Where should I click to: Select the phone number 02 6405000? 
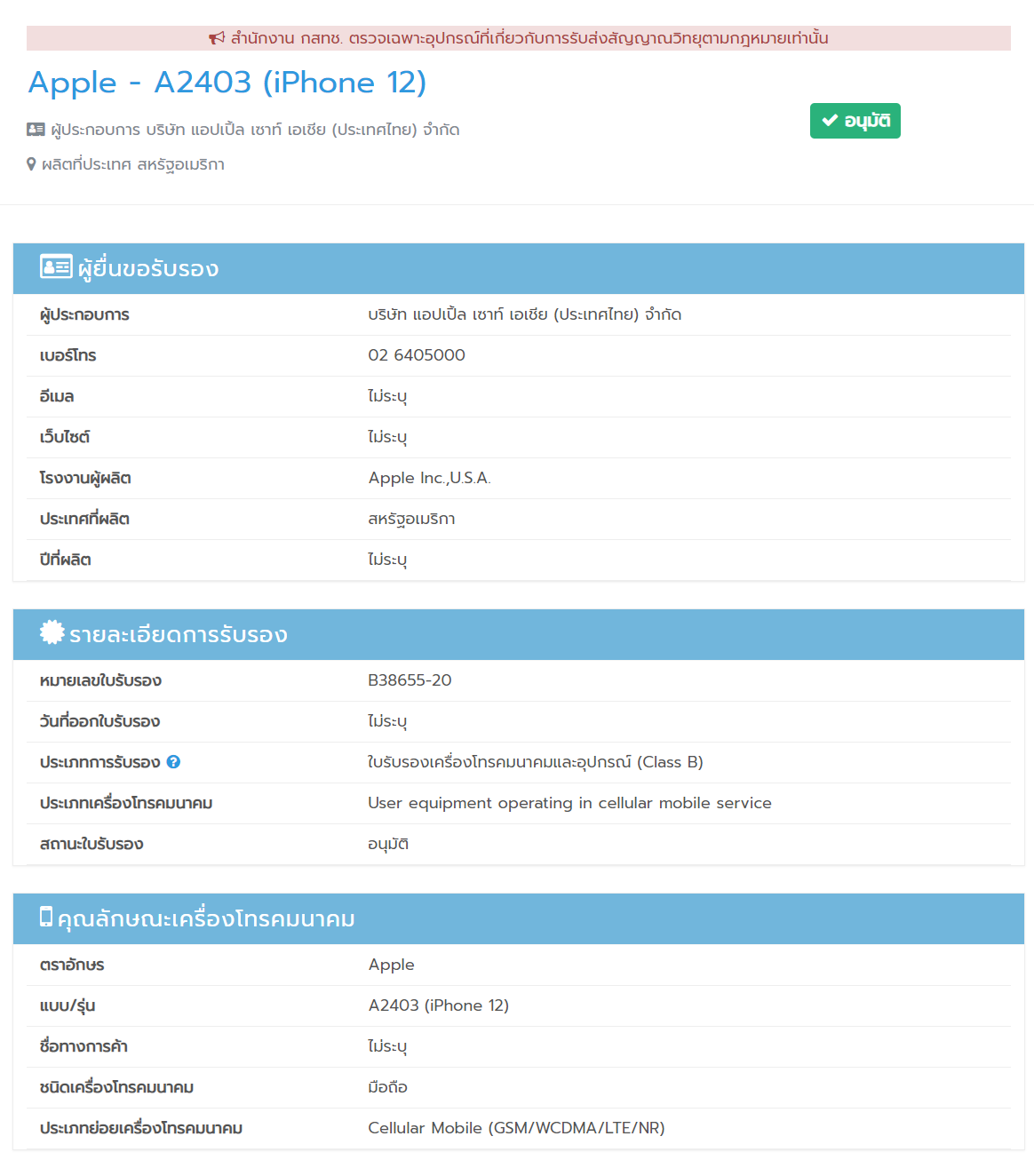(417, 355)
